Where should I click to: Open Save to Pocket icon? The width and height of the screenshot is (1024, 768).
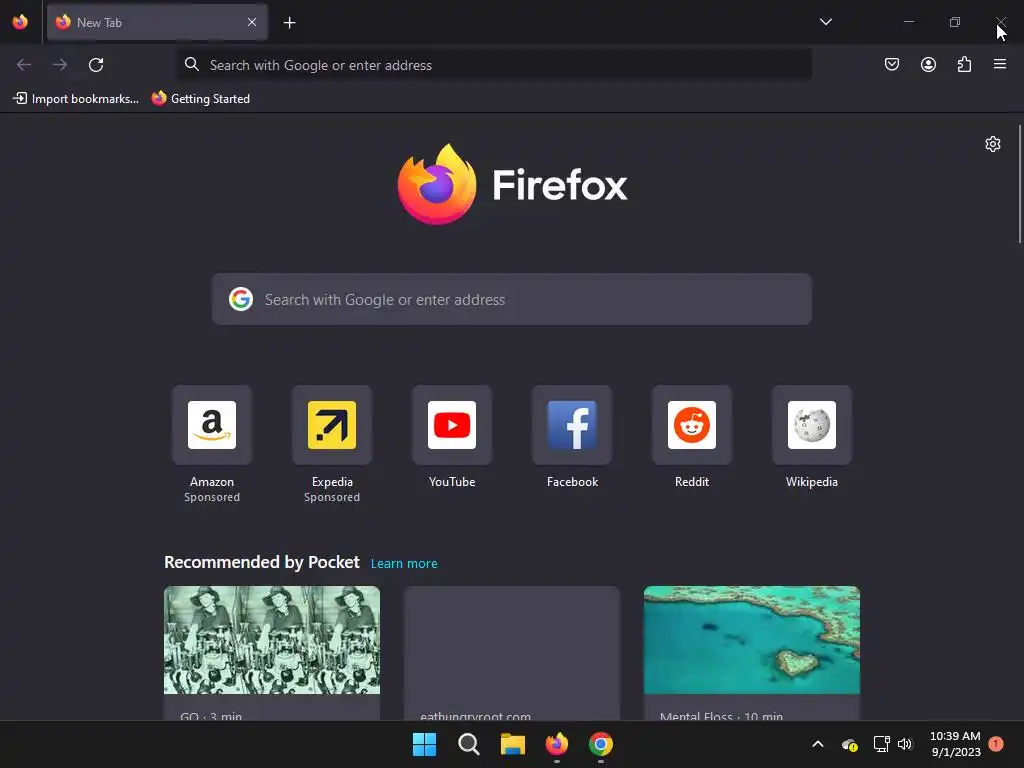coord(891,64)
